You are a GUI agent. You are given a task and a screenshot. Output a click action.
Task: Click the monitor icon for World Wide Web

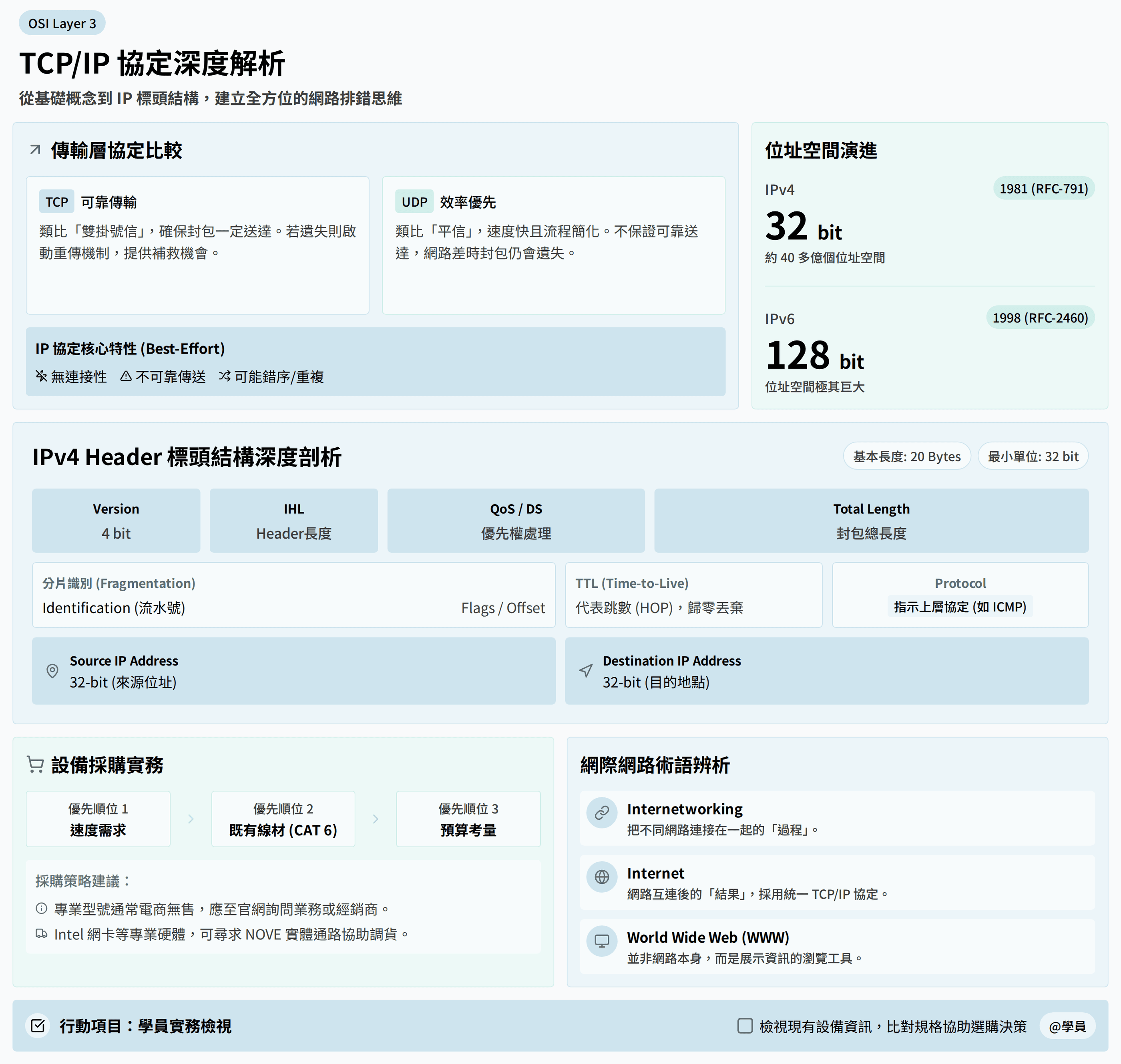coord(602,941)
